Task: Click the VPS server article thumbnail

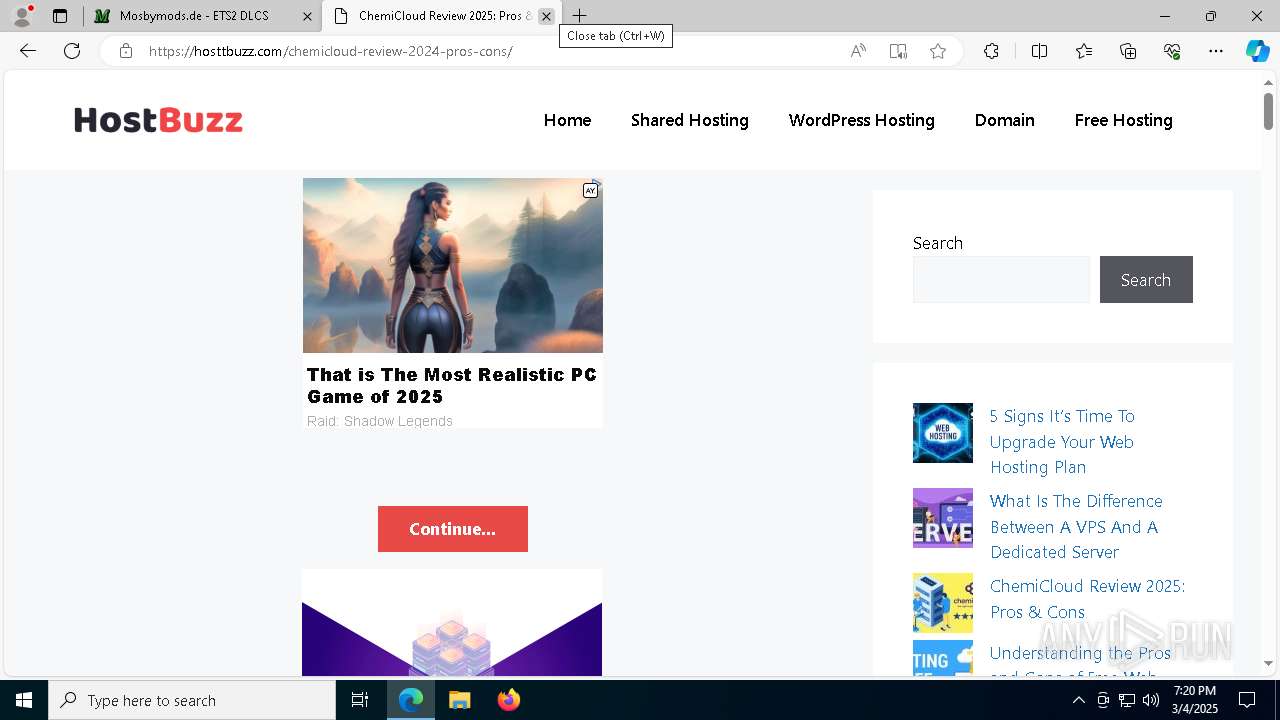Action: 943,518
